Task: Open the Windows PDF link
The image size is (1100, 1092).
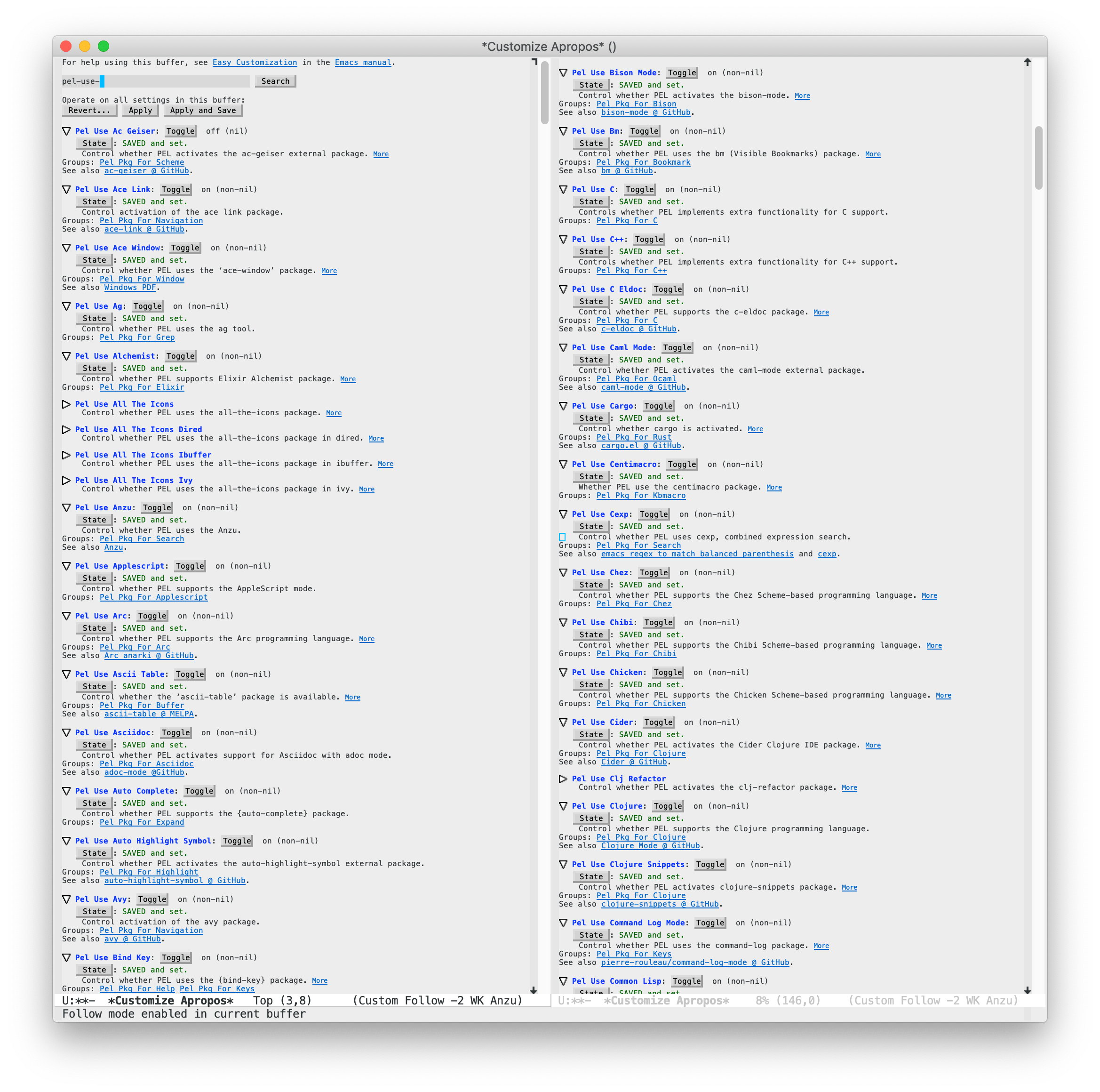Action: [x=130, y=288]
